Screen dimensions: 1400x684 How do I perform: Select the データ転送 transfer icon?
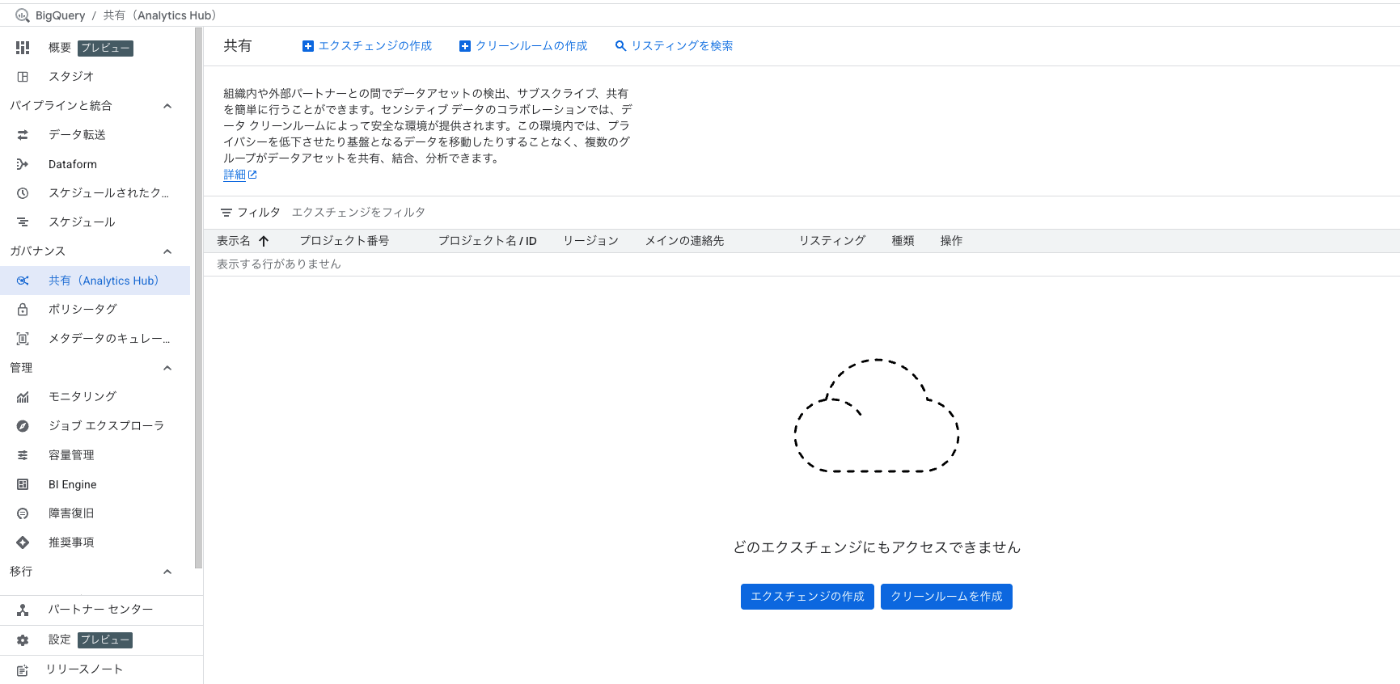(x=23, y=135)
